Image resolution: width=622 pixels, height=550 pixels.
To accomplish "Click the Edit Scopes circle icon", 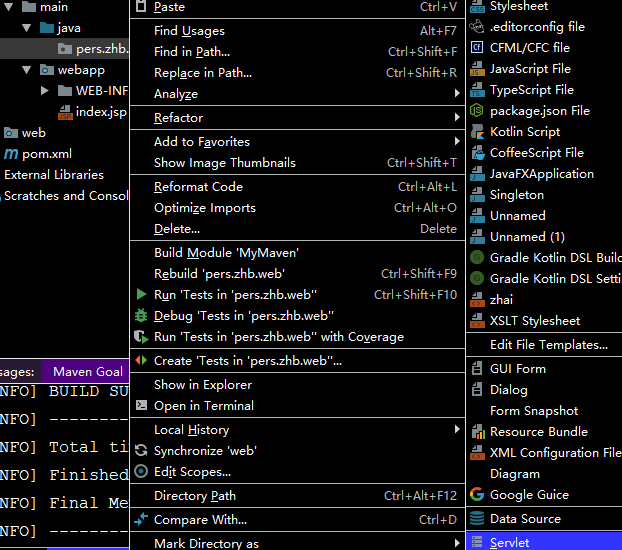I will click(141, 471).
